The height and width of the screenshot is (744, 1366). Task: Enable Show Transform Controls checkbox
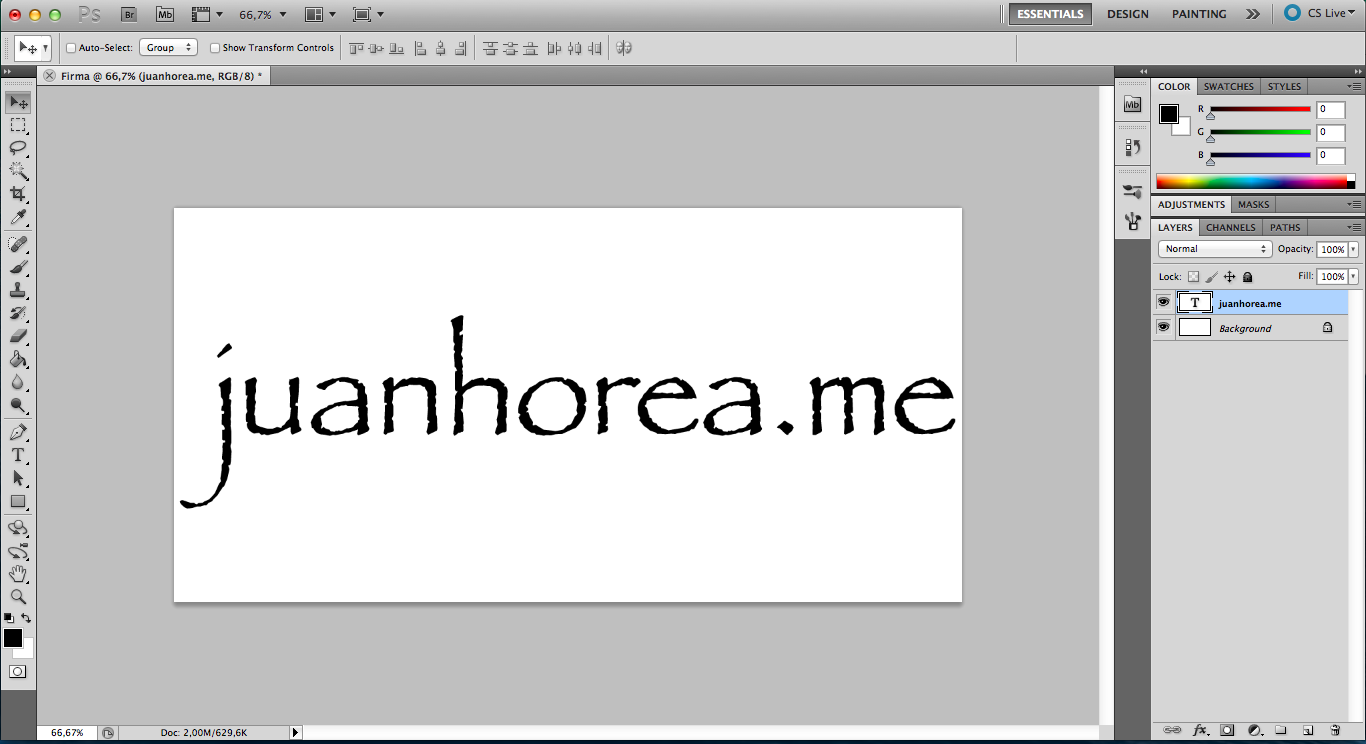coord(215,48)
